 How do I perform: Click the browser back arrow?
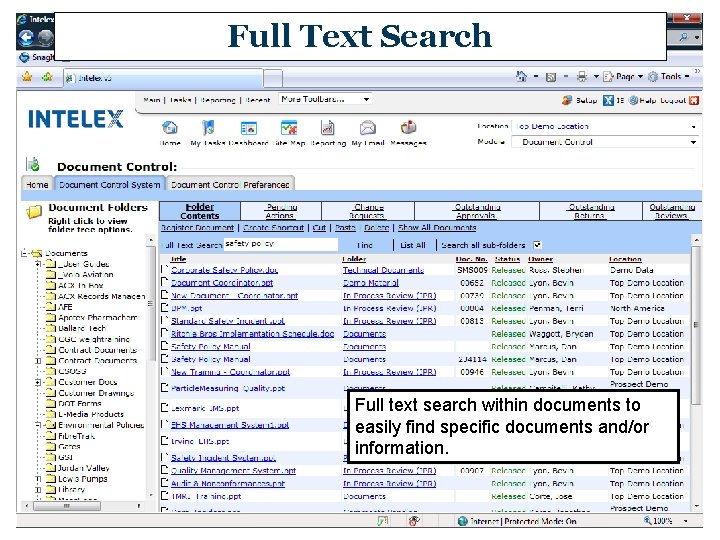click(x=27, y=38)
